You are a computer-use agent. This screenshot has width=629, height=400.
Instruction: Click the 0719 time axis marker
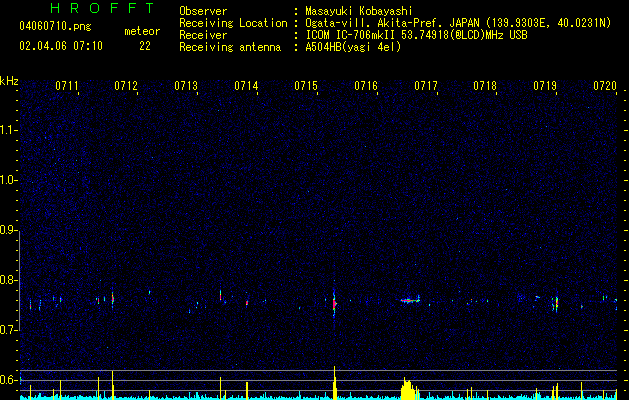coord(545,86)
